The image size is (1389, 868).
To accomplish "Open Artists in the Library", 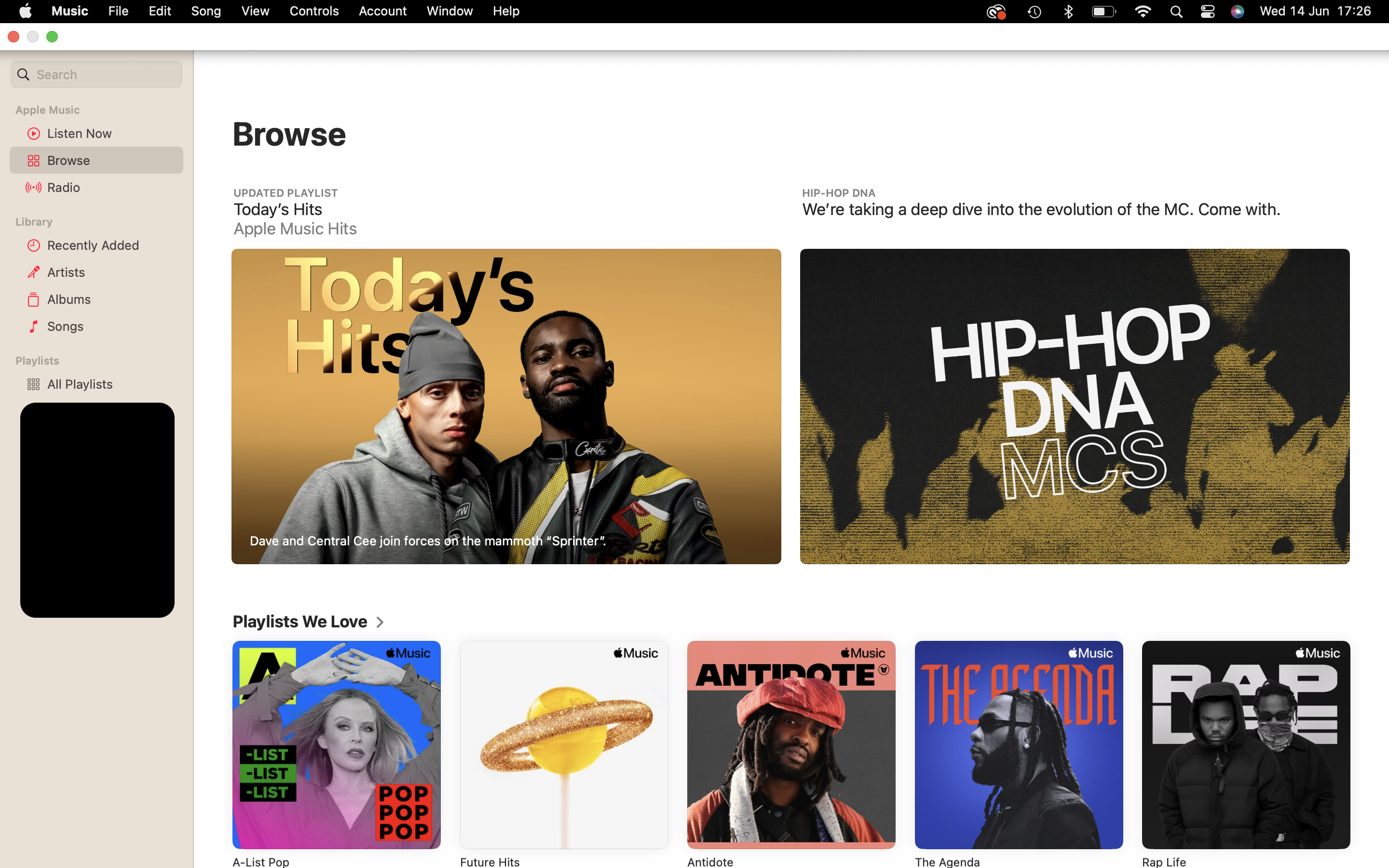I will 96,272.
